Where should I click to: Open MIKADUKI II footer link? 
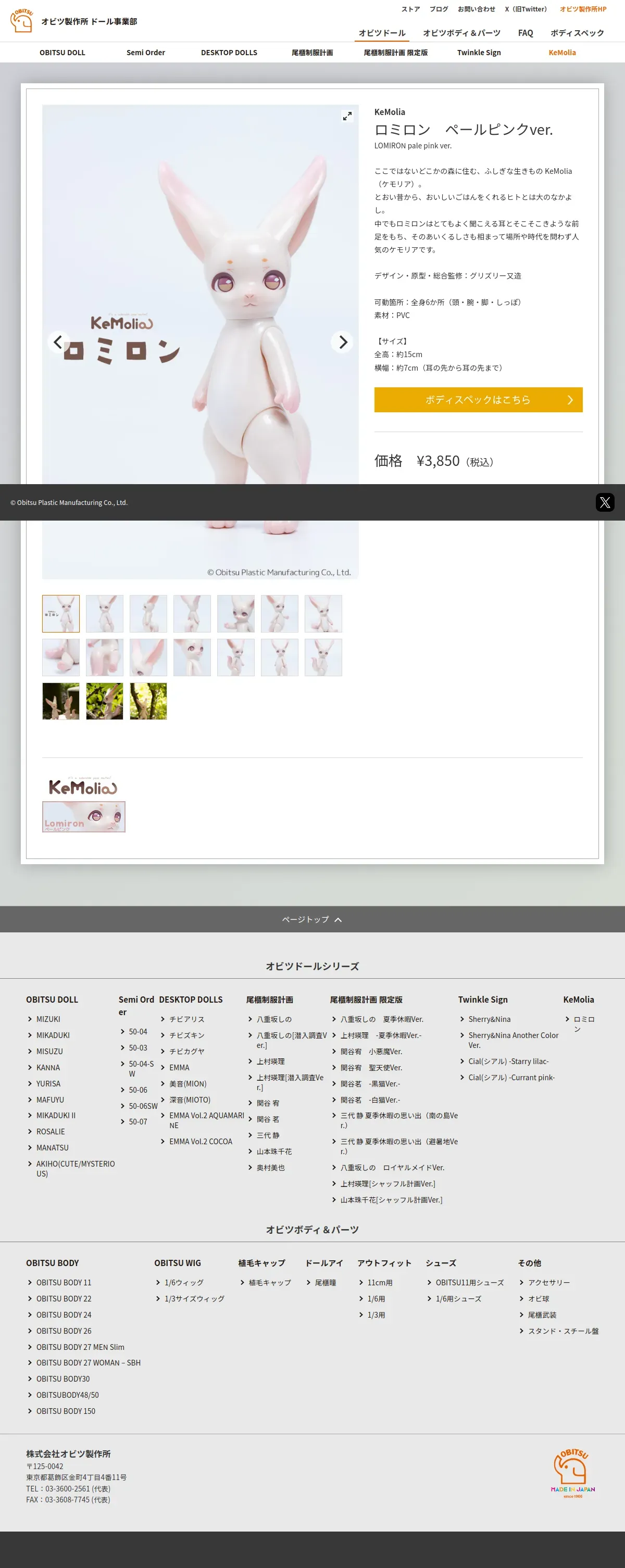point(55,1115)
